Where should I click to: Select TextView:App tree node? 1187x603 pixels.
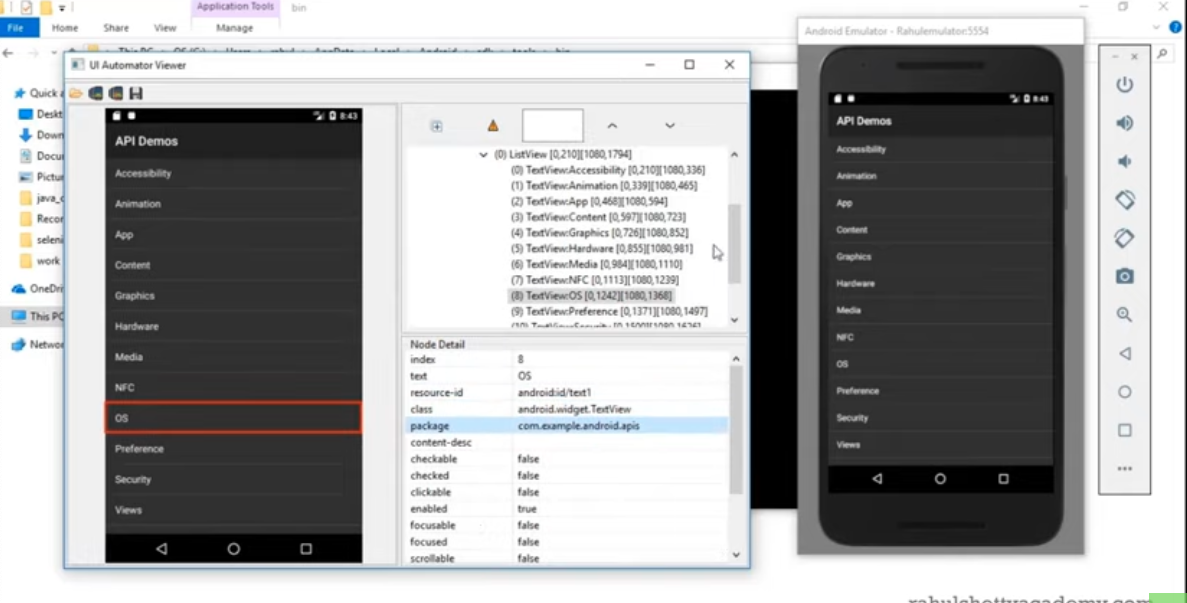coord(588,201)
